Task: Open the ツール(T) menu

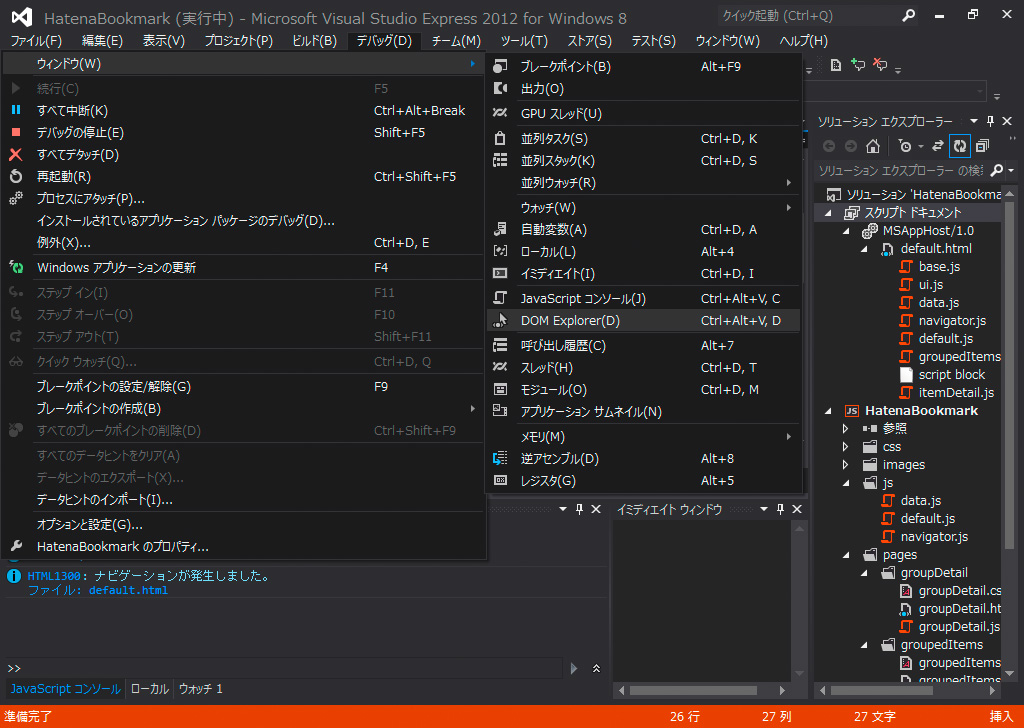Action: (524, 41)
